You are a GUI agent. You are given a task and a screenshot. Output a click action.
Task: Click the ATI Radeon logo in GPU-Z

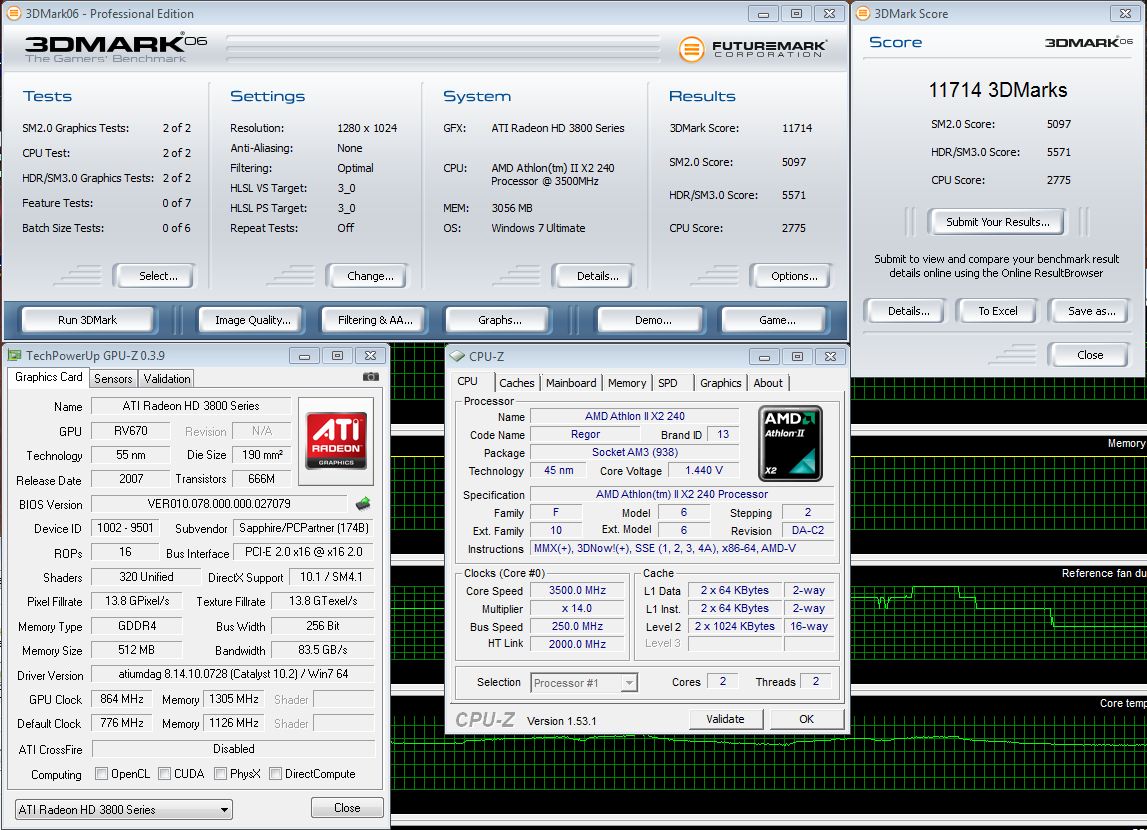(x=336, y=441)
